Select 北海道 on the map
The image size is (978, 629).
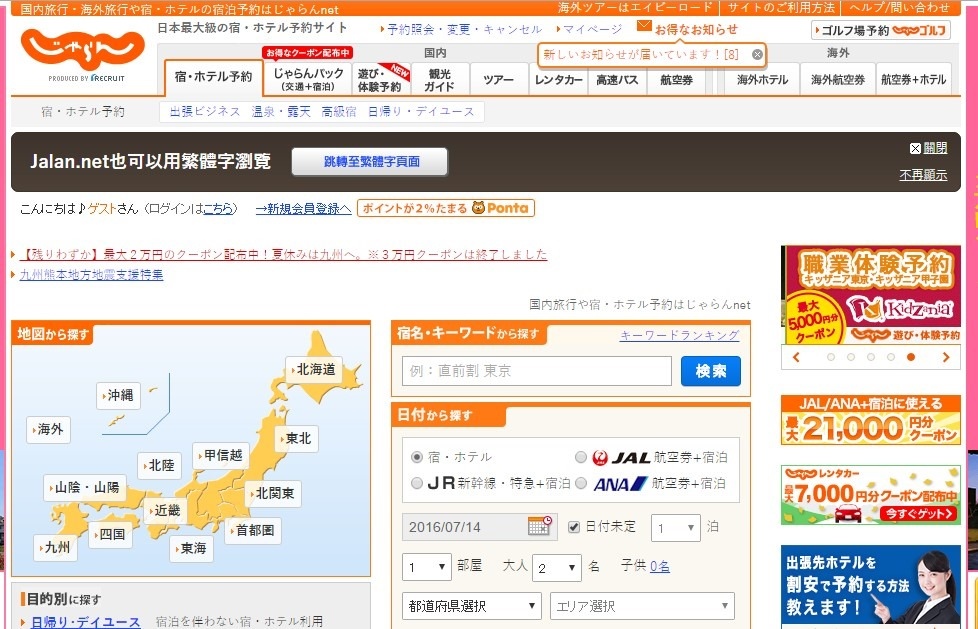[x=314, y=369]
